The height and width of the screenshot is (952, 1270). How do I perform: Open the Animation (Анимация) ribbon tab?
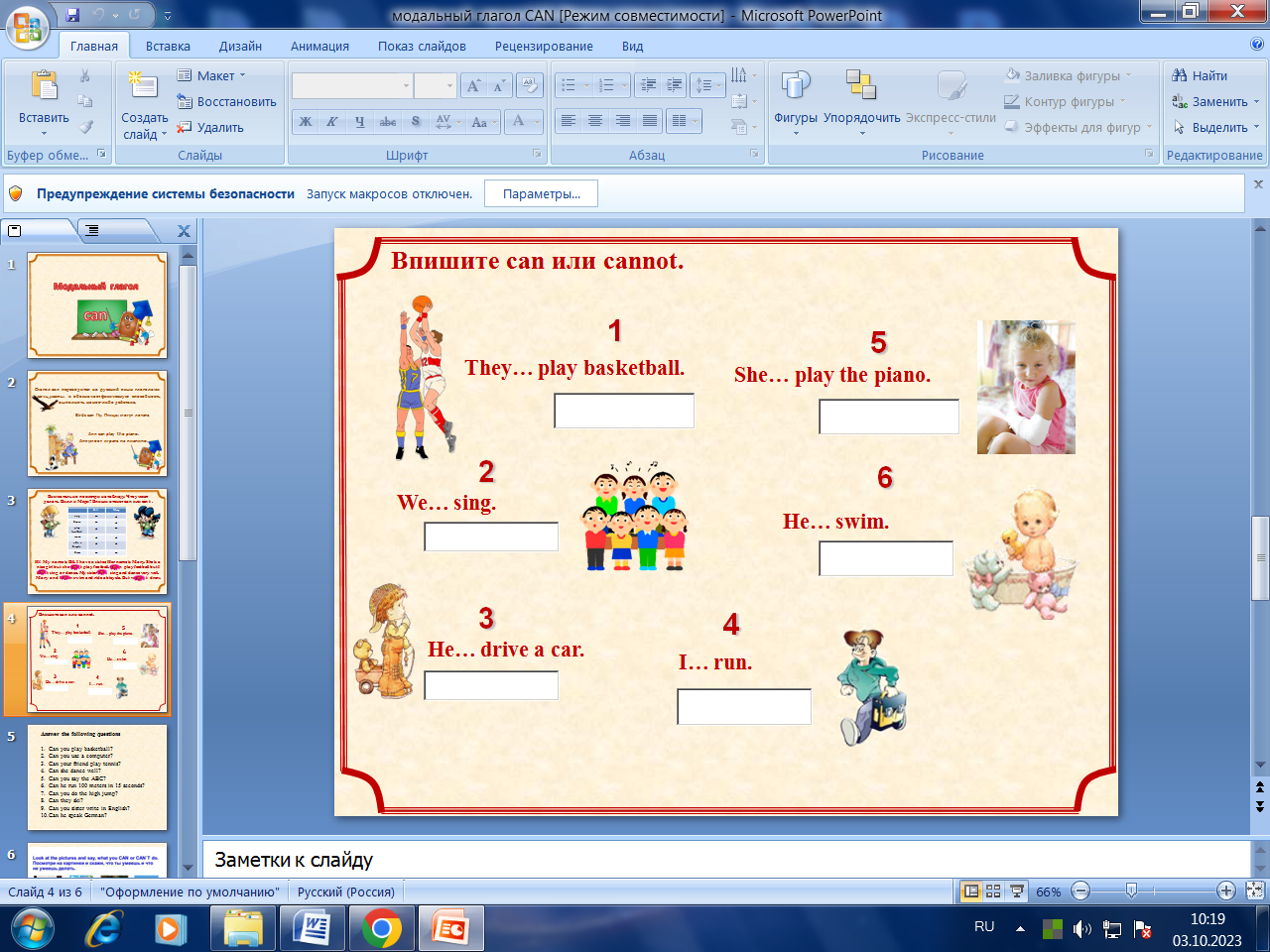tap(319, 46)
